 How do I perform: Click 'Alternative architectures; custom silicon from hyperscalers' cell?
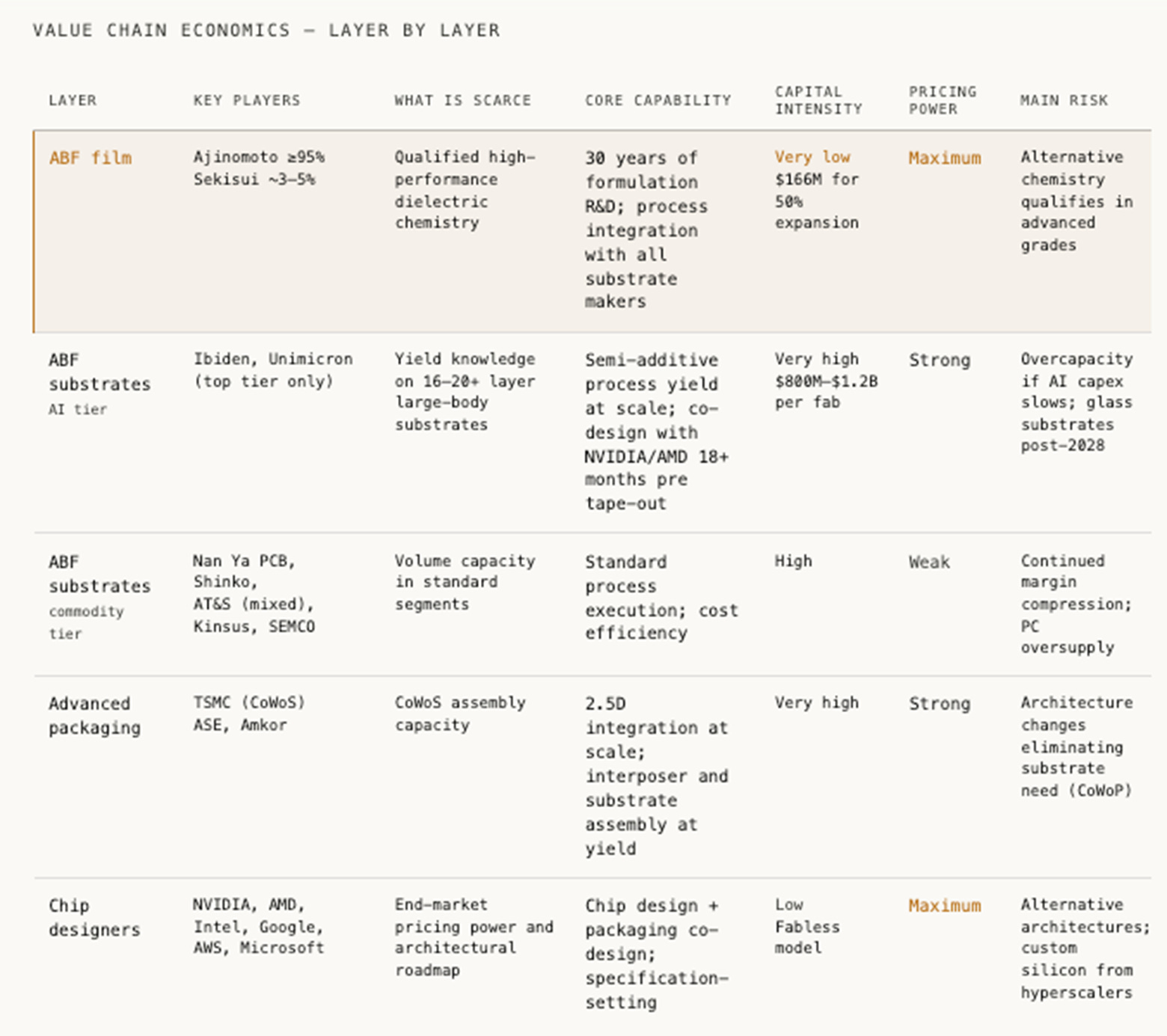click(x=1085, y=948)
